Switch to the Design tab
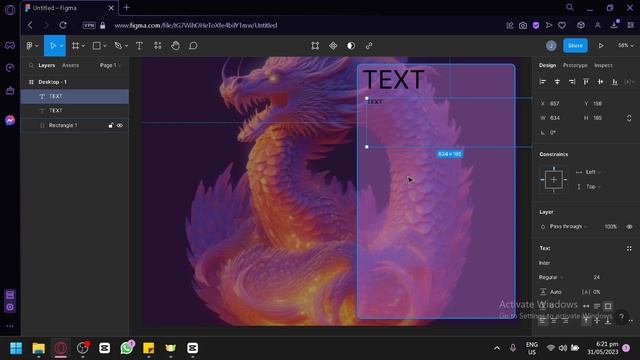 pos(547,65)
